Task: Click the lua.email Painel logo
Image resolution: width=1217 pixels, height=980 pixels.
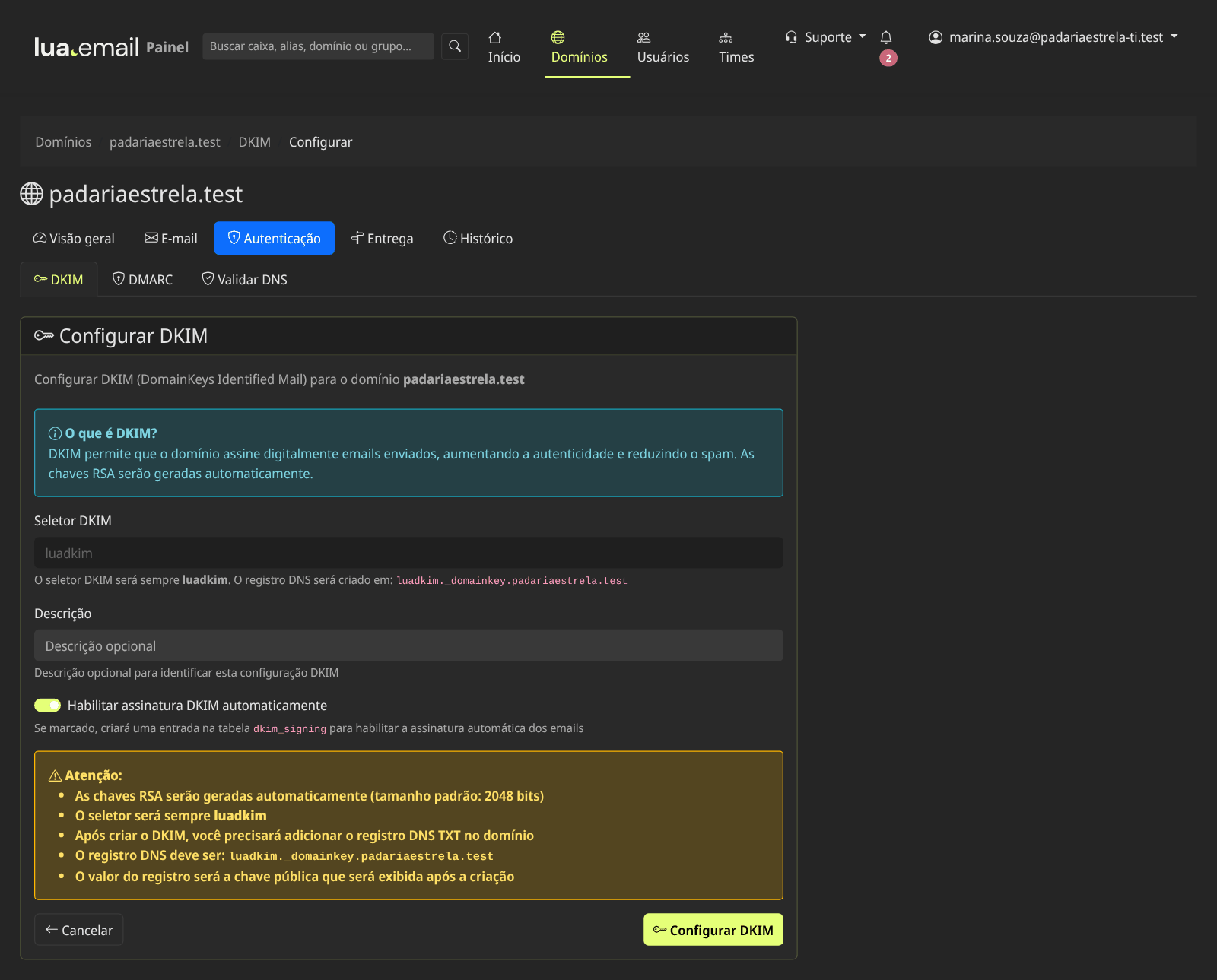Action: pos(111,47)
